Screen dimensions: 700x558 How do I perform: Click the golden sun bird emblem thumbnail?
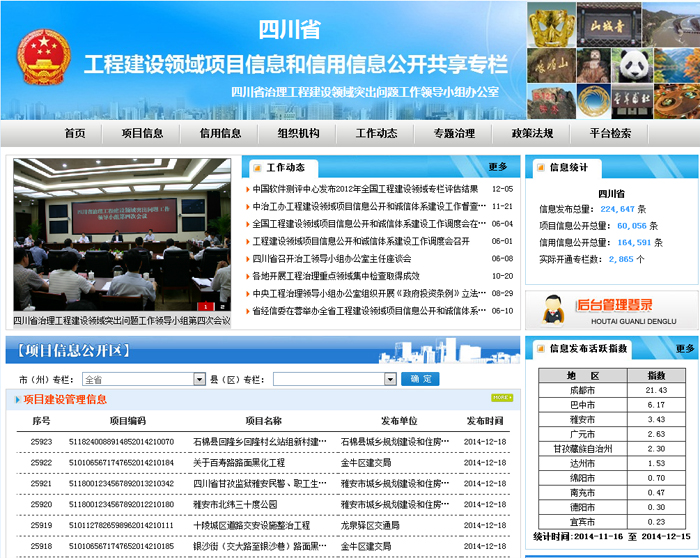[593, 101]
